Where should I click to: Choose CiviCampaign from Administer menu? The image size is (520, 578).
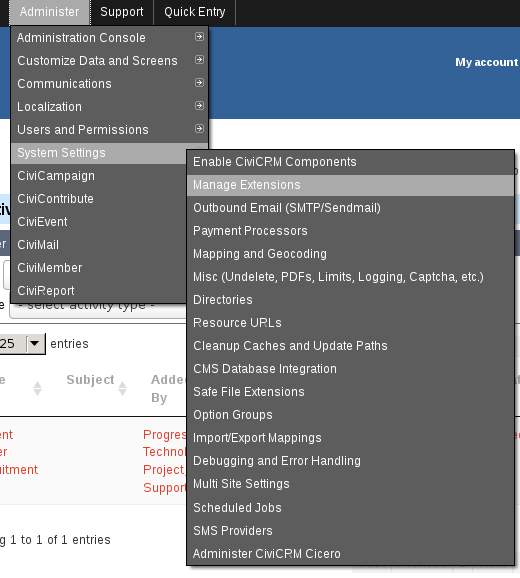[x=99, y=176]
